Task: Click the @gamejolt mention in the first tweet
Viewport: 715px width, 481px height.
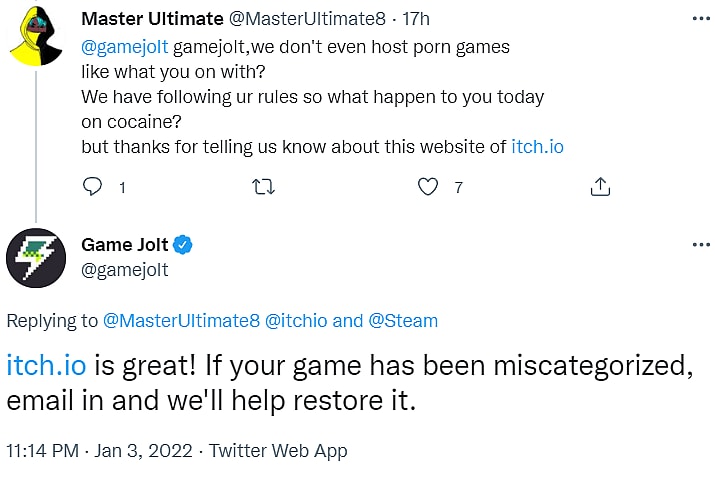Action: pos(125,46)
